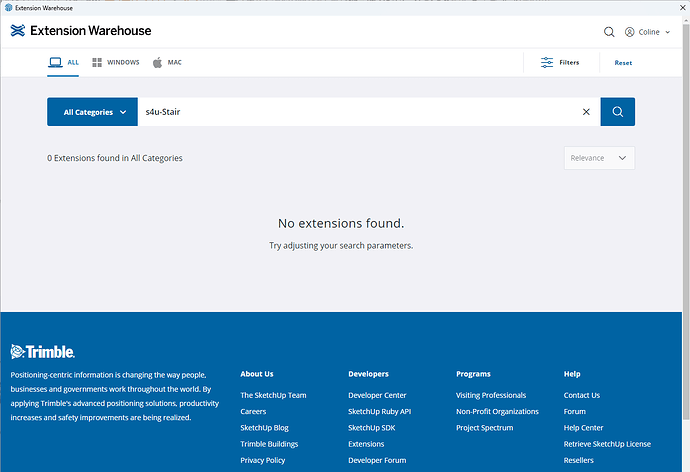Click the Extension Warehouse logo icon
This screenshot has height=472, width=690.
click(x=18, y=30)
